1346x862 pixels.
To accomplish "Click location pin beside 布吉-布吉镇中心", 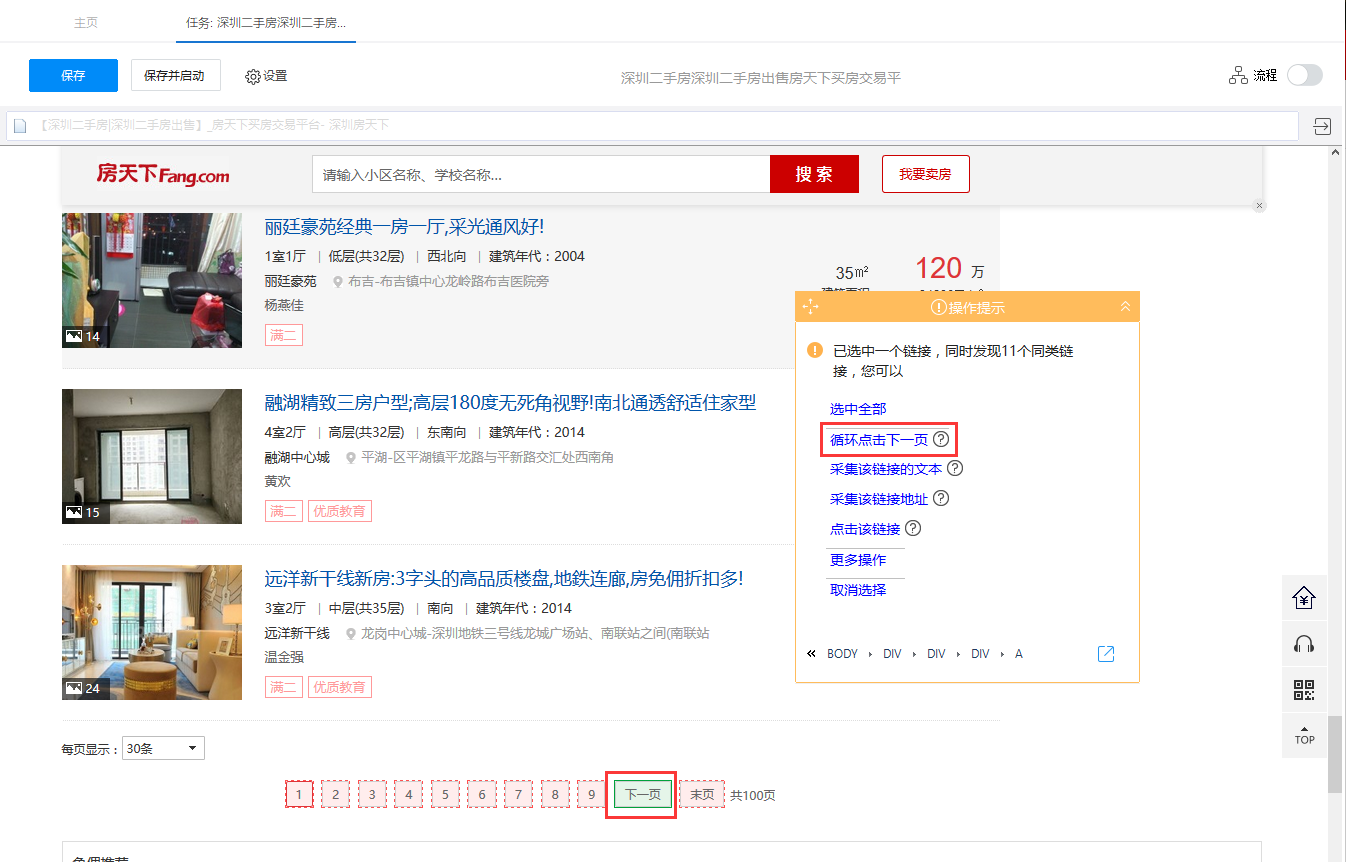I will (x=338, y=282).
